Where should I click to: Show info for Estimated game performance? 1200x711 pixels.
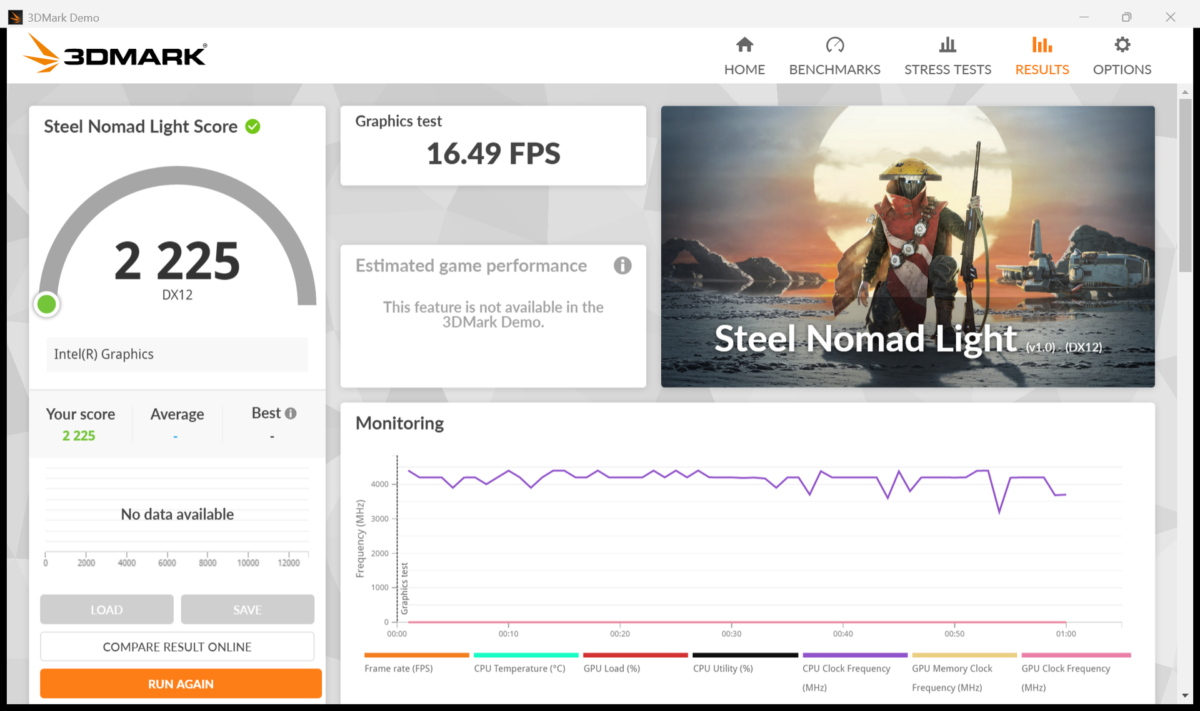click(x=622, y=265)
